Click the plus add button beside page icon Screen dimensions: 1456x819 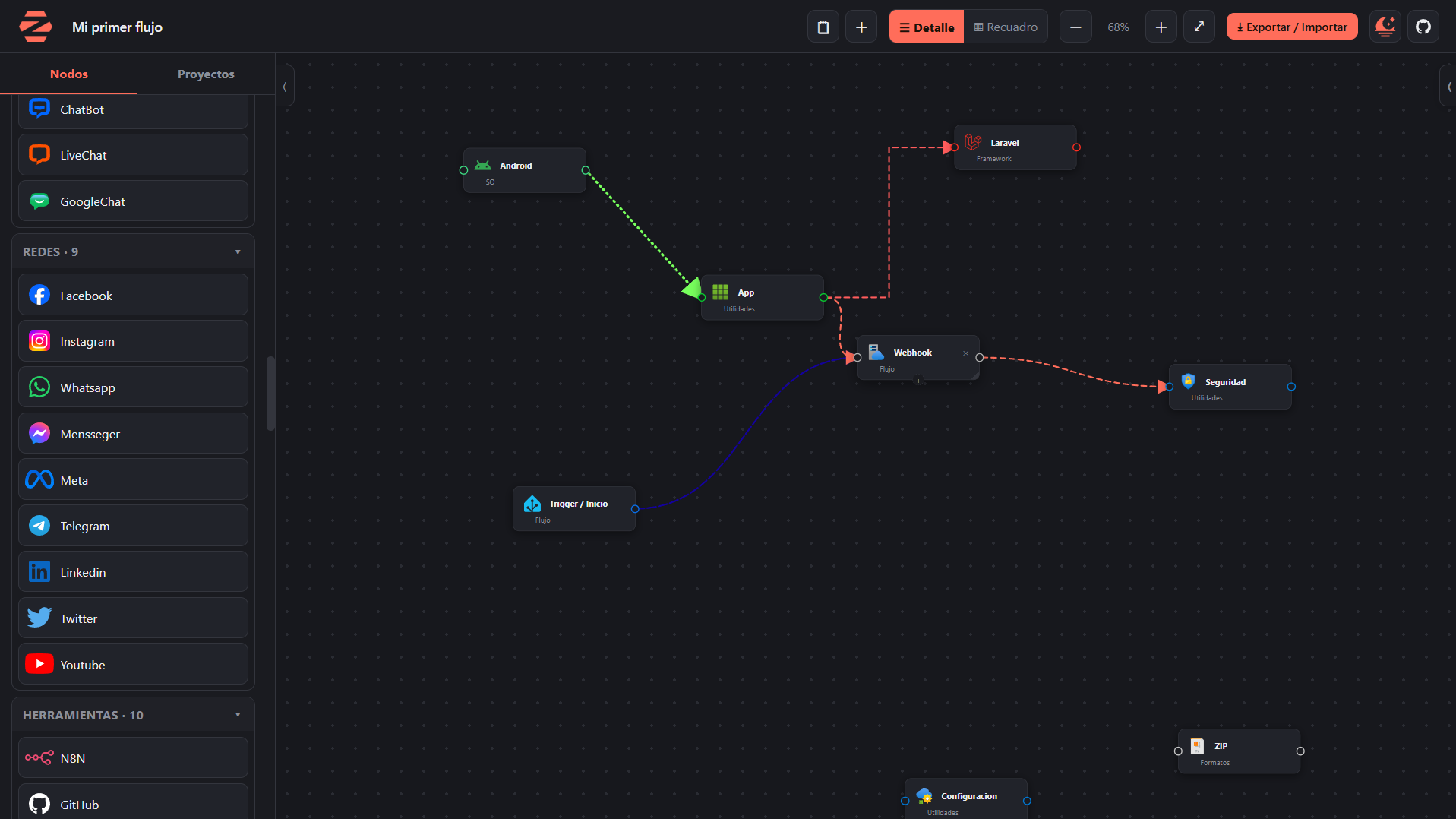click(861, 27)
